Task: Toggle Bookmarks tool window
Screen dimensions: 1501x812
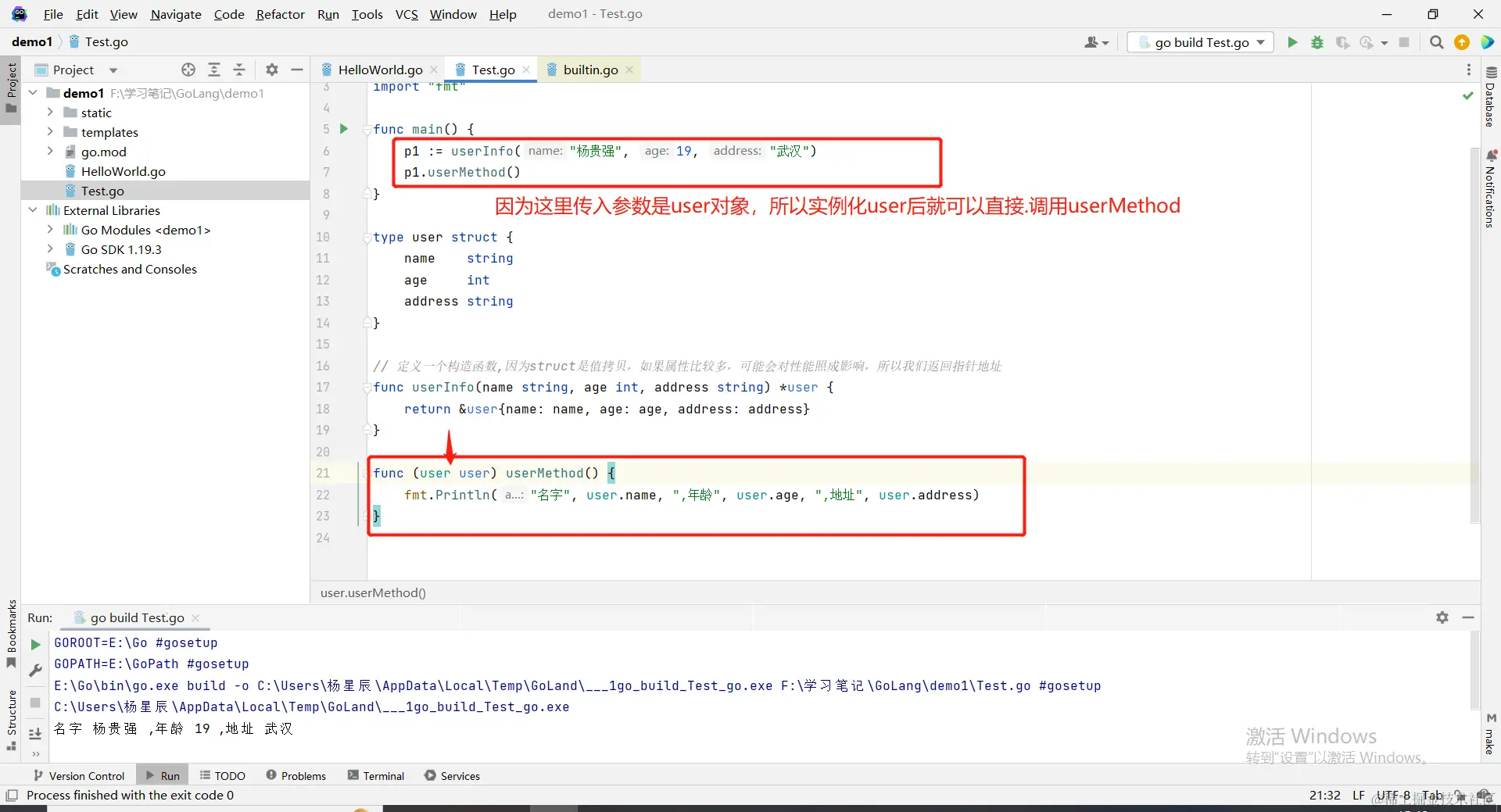Action: (x=11, y=634)
